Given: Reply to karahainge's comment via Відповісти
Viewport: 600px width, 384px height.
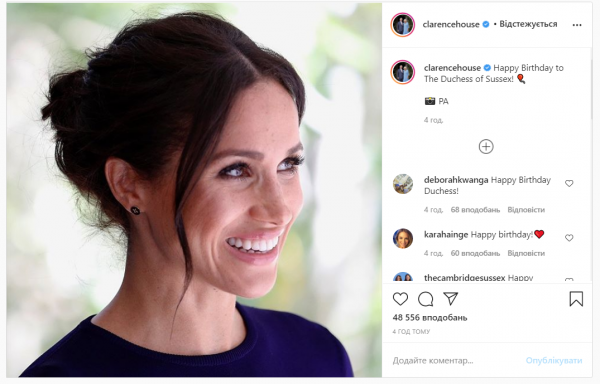Looking at the screenshot, I should coord(526,253).
